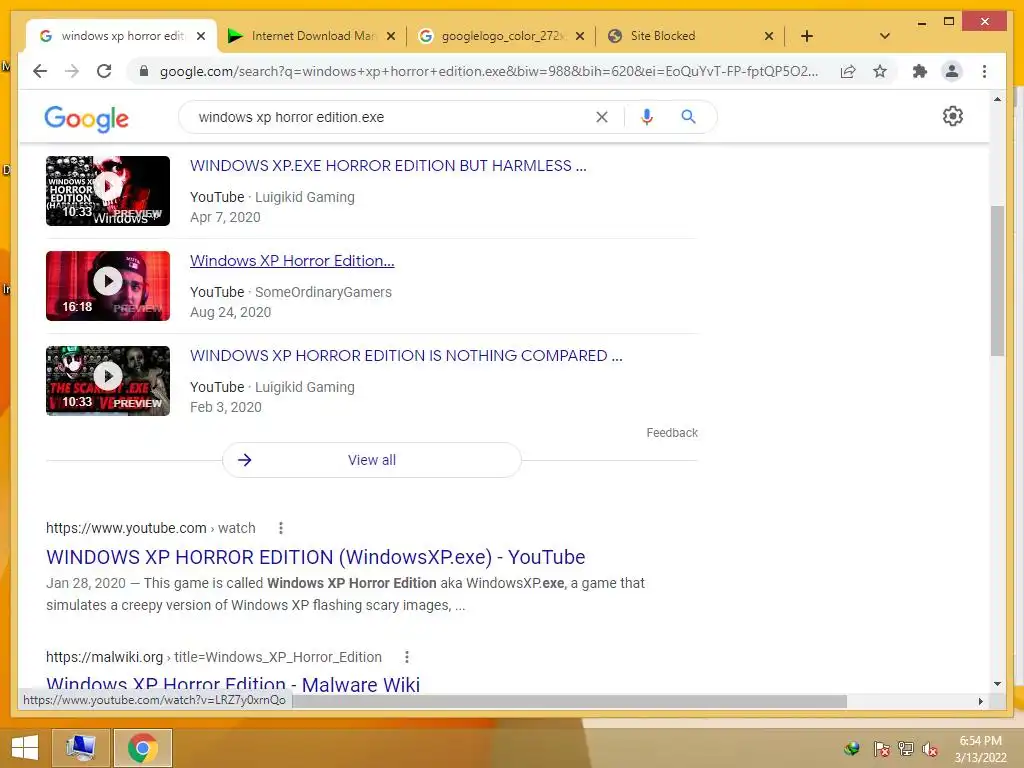Play the BUT HARMLESS video thumbnail
This screenshot has width=1024, height=768.
[108, 191]
